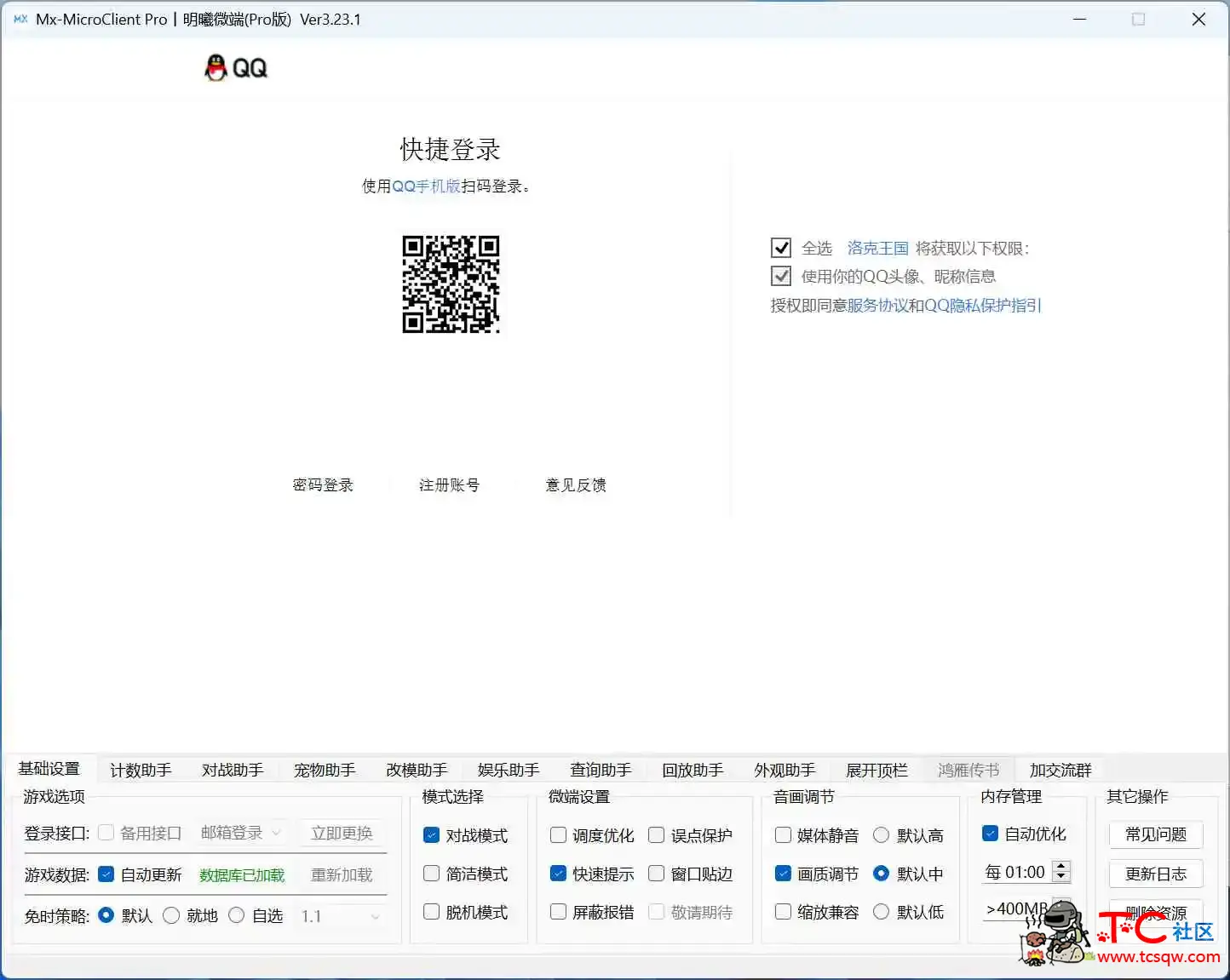1230x980 pixels.
Task: Select the 就地 radio button
Action: pyautogui.click(x=171, y=915)
